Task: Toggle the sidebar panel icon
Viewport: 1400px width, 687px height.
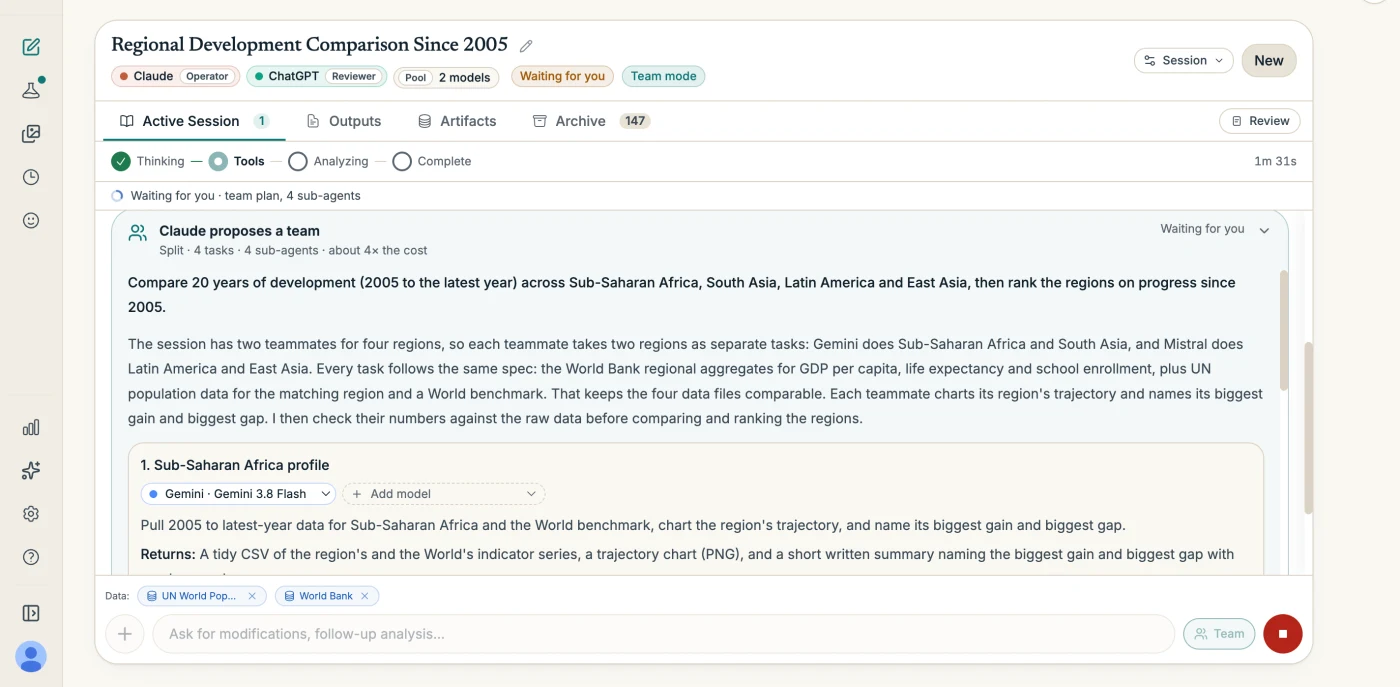Action: (31, 613)
